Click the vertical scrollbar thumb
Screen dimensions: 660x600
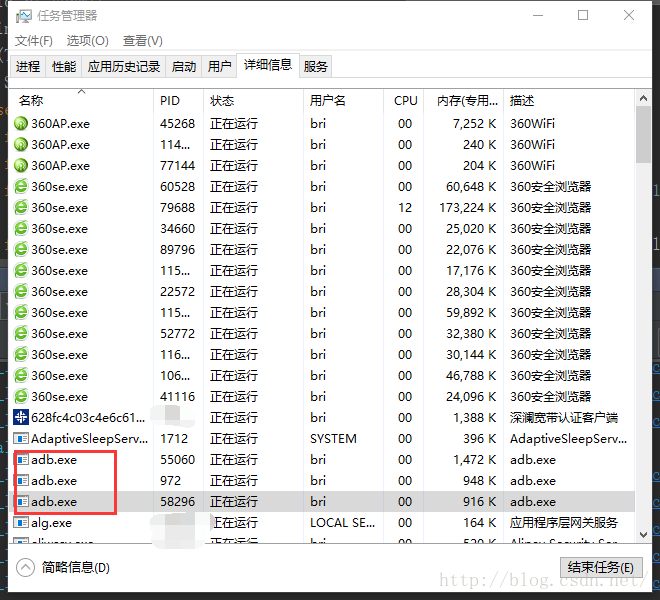pos(643,134)
